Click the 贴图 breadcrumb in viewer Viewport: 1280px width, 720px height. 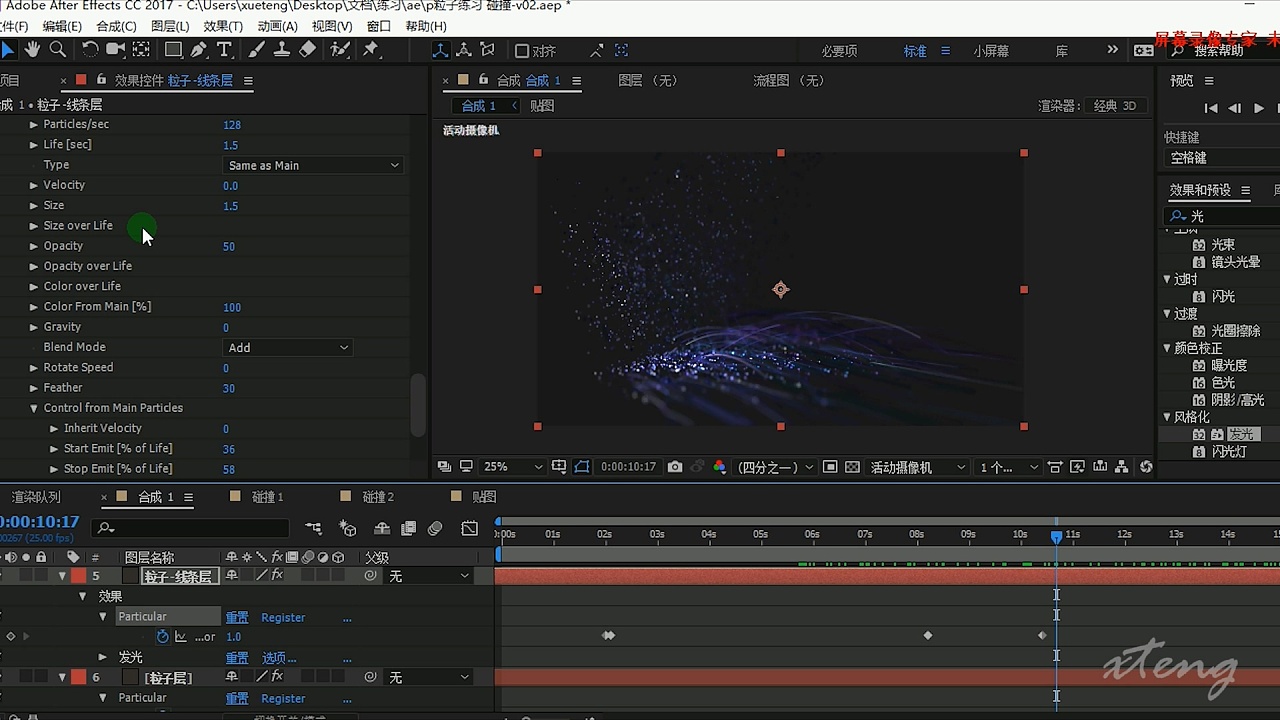[x=541, y=106]
